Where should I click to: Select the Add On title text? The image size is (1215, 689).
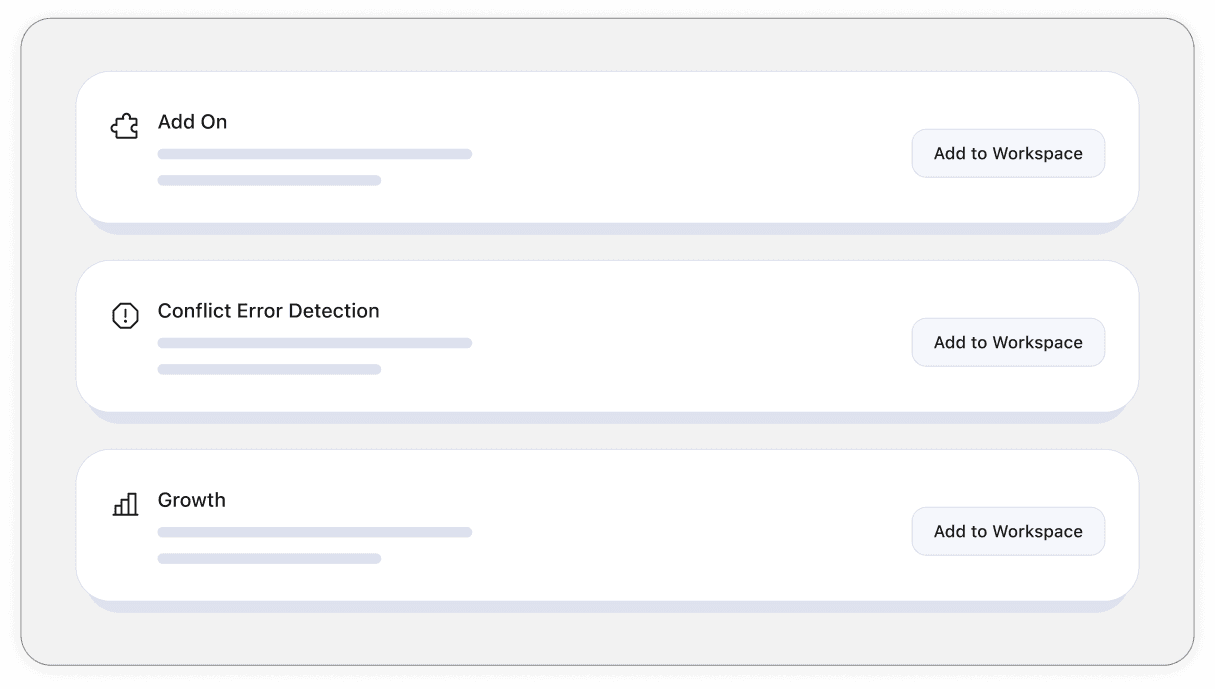click(192, 122)
